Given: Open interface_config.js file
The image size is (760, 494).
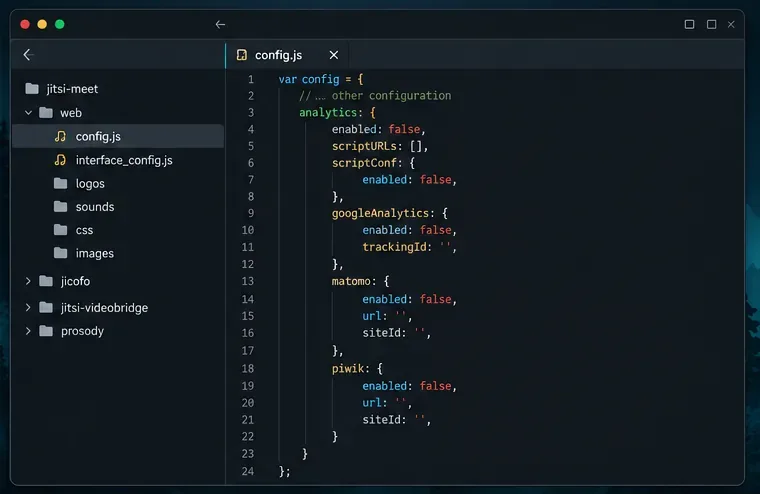Looking at the screenshot, I should pyautogui.click(x=124, y=160).
